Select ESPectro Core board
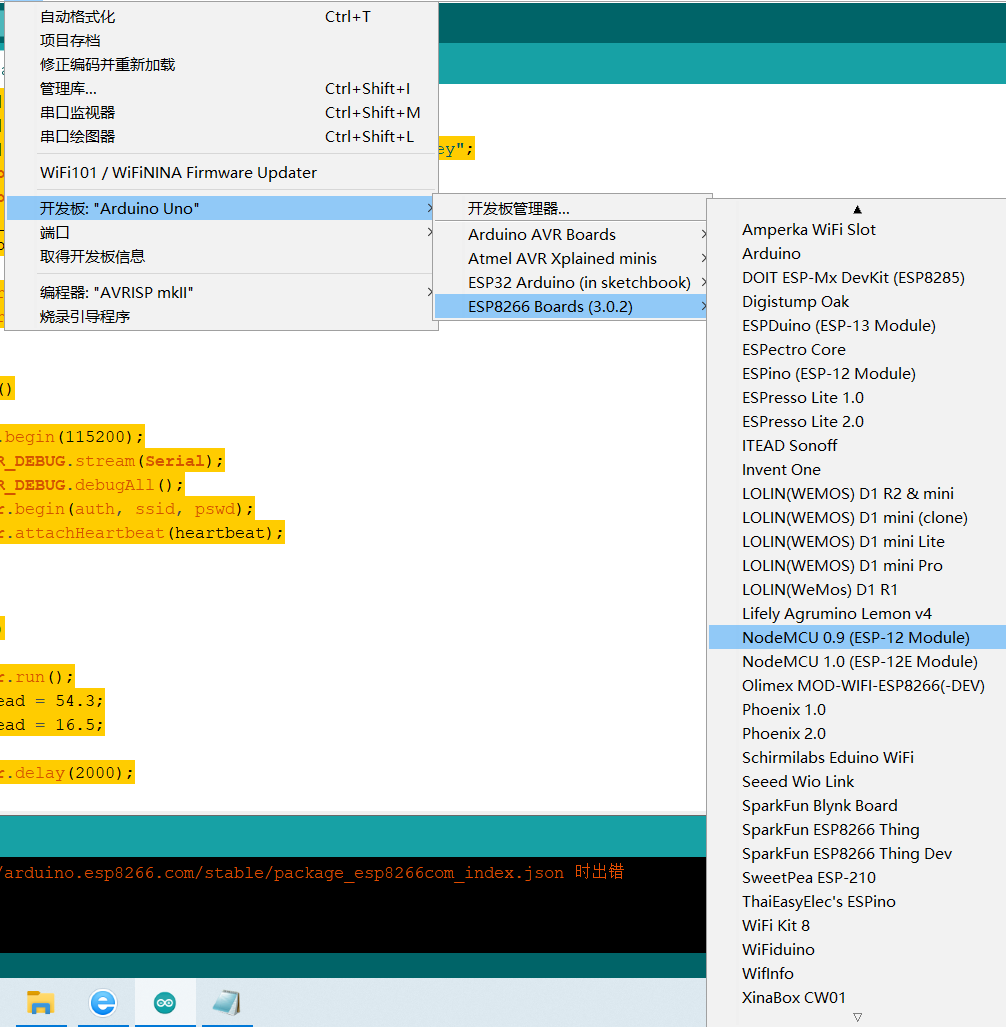Image resolution: width=1006 pixels, height=1027 pixels. [x=857, y=350]
